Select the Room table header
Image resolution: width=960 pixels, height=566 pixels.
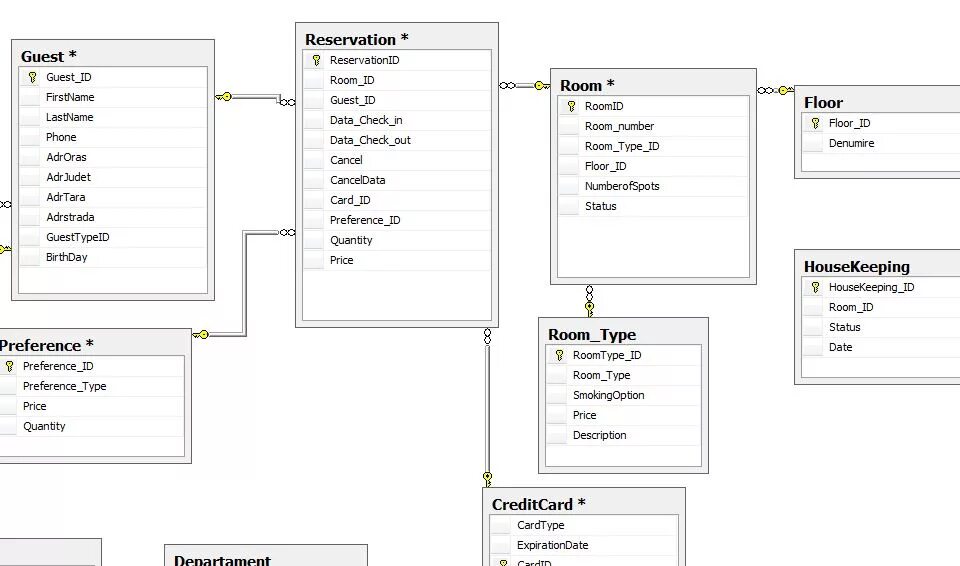click(653, 85)
